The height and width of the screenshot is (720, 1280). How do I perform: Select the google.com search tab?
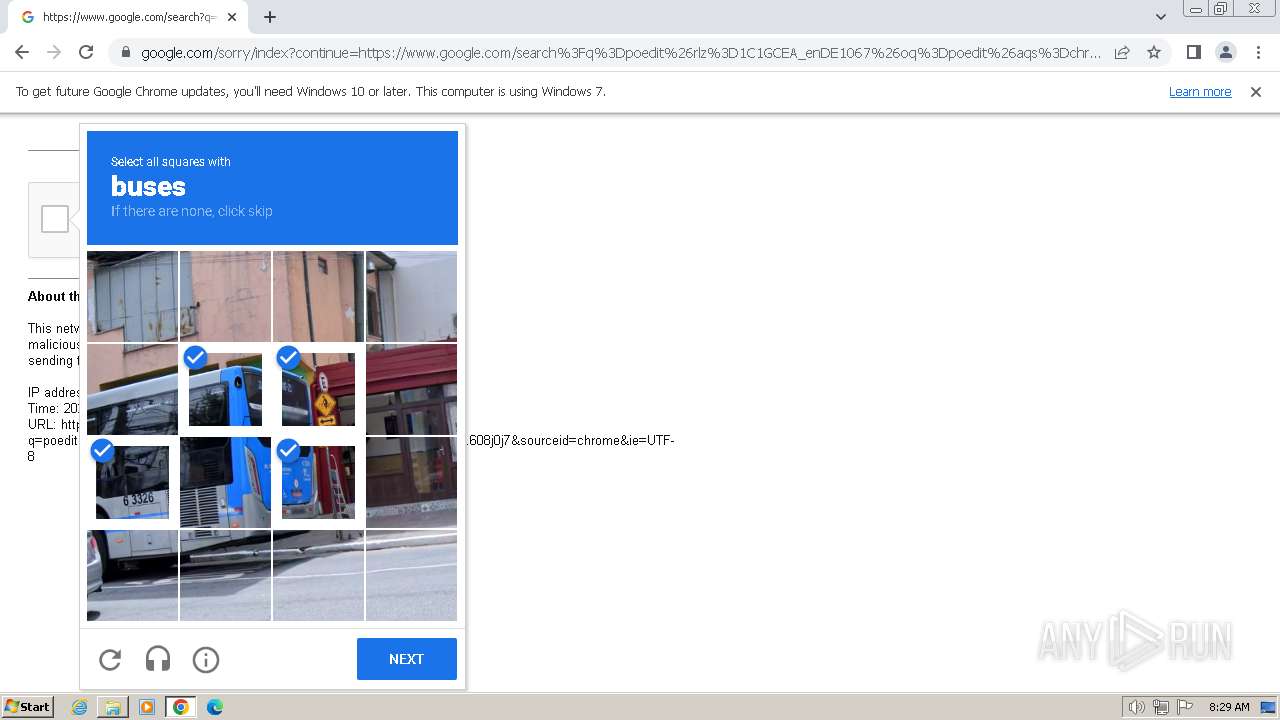coord(128,17)
